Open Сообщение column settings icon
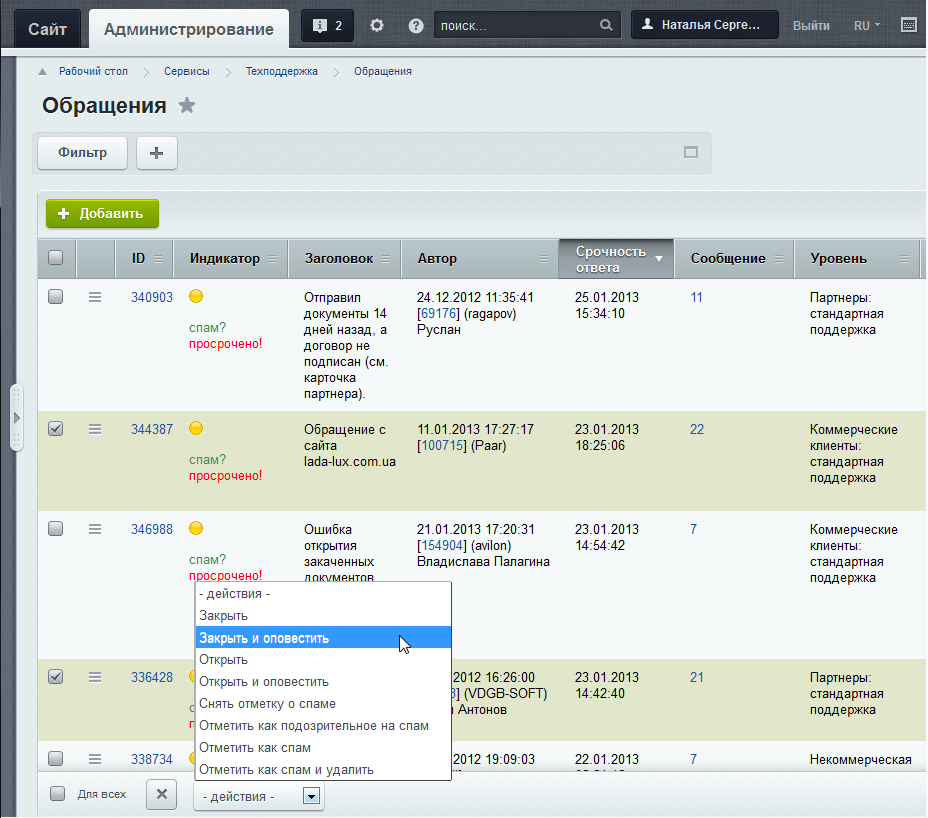 click(779, 259)
